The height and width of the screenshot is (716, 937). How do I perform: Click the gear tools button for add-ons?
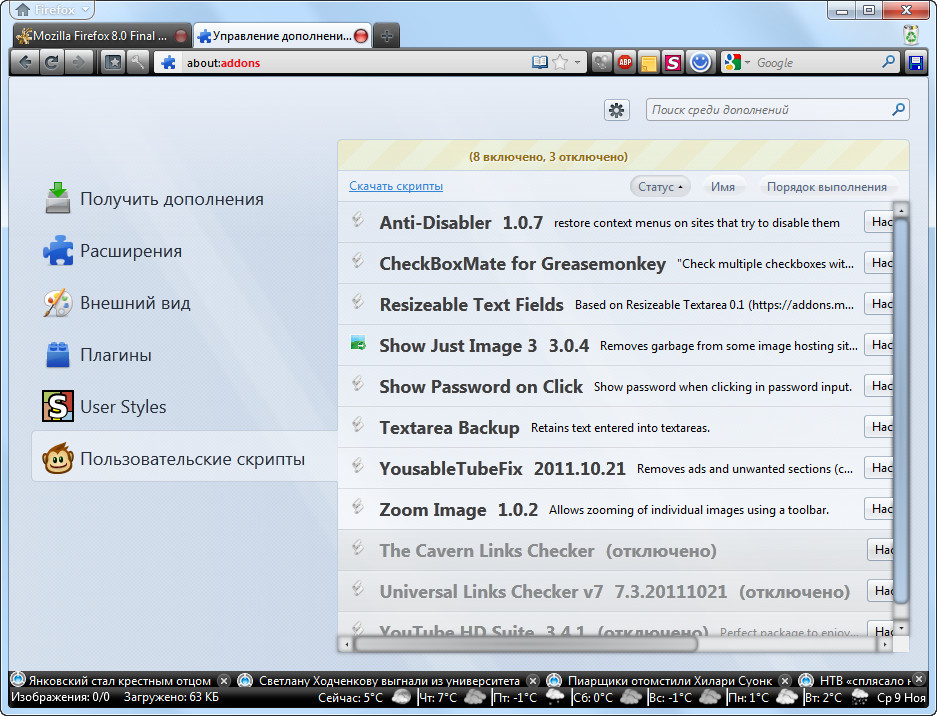click(x=617, y=110)
